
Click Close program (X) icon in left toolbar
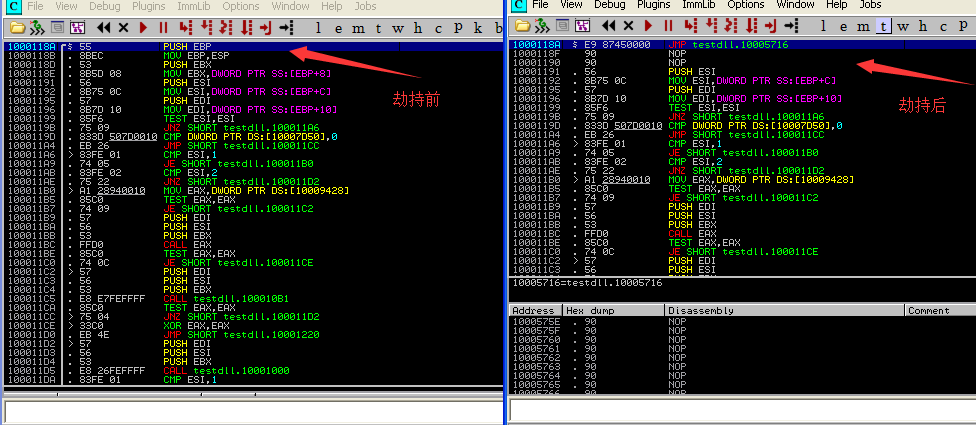[124, 26]
